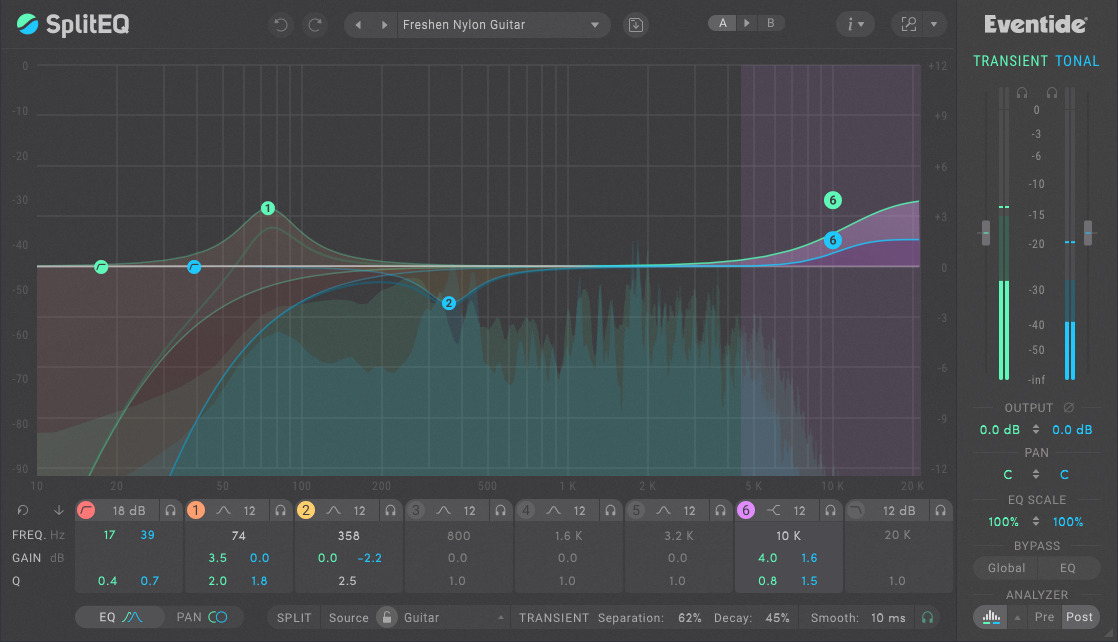1118x642 pixels.
Task: Reset all bands with the reset arrow
Action: point(23,510)
